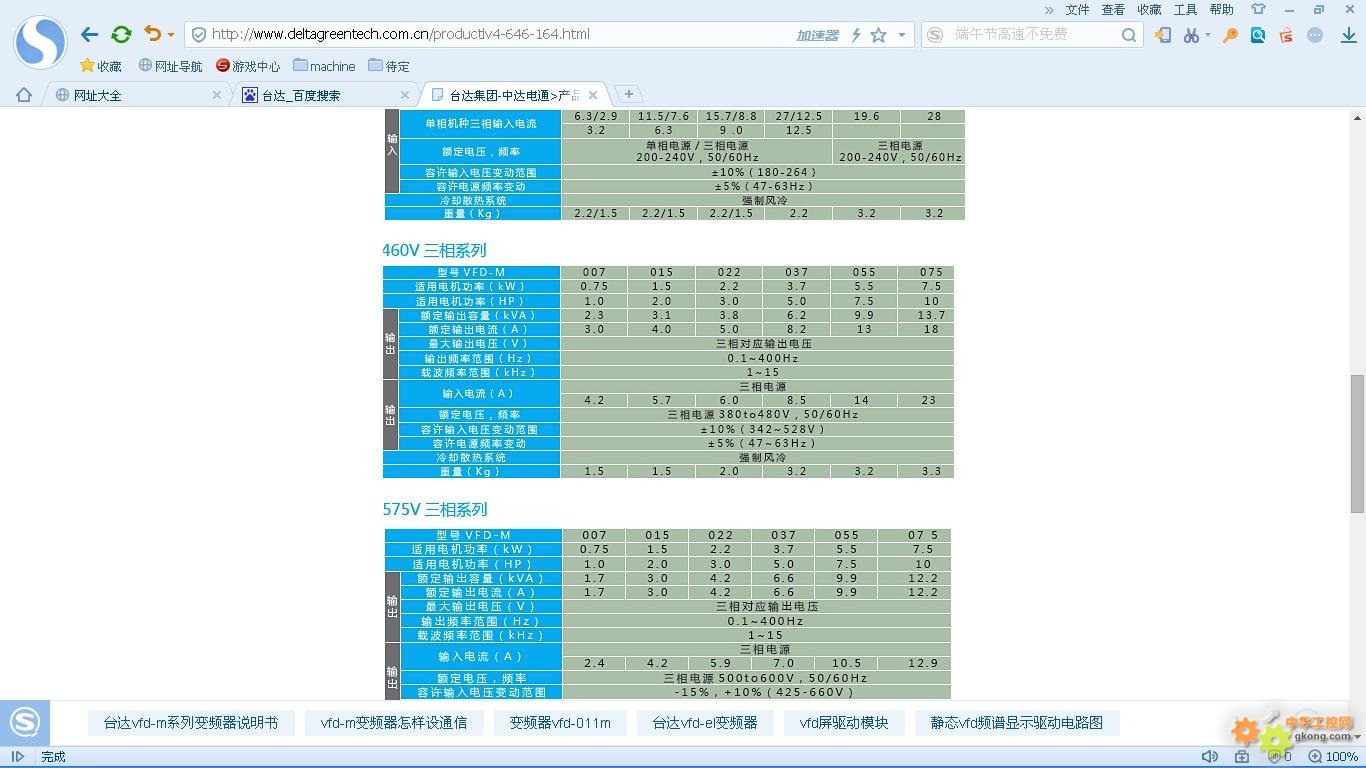The image size is (1366, 768).
Task: Bookmark page with the star icon
Action: [x=878, y=35]
